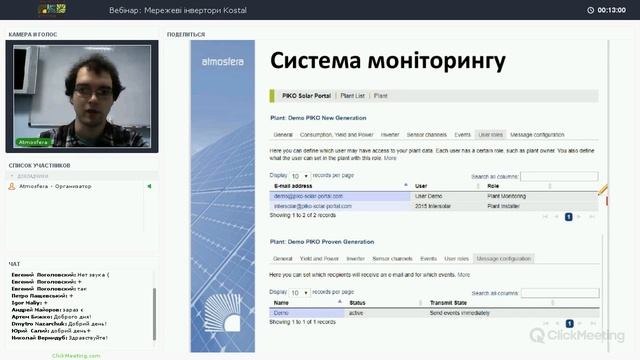
Task: Open the Demo recipient entry
Action: [x=281, y=313]
